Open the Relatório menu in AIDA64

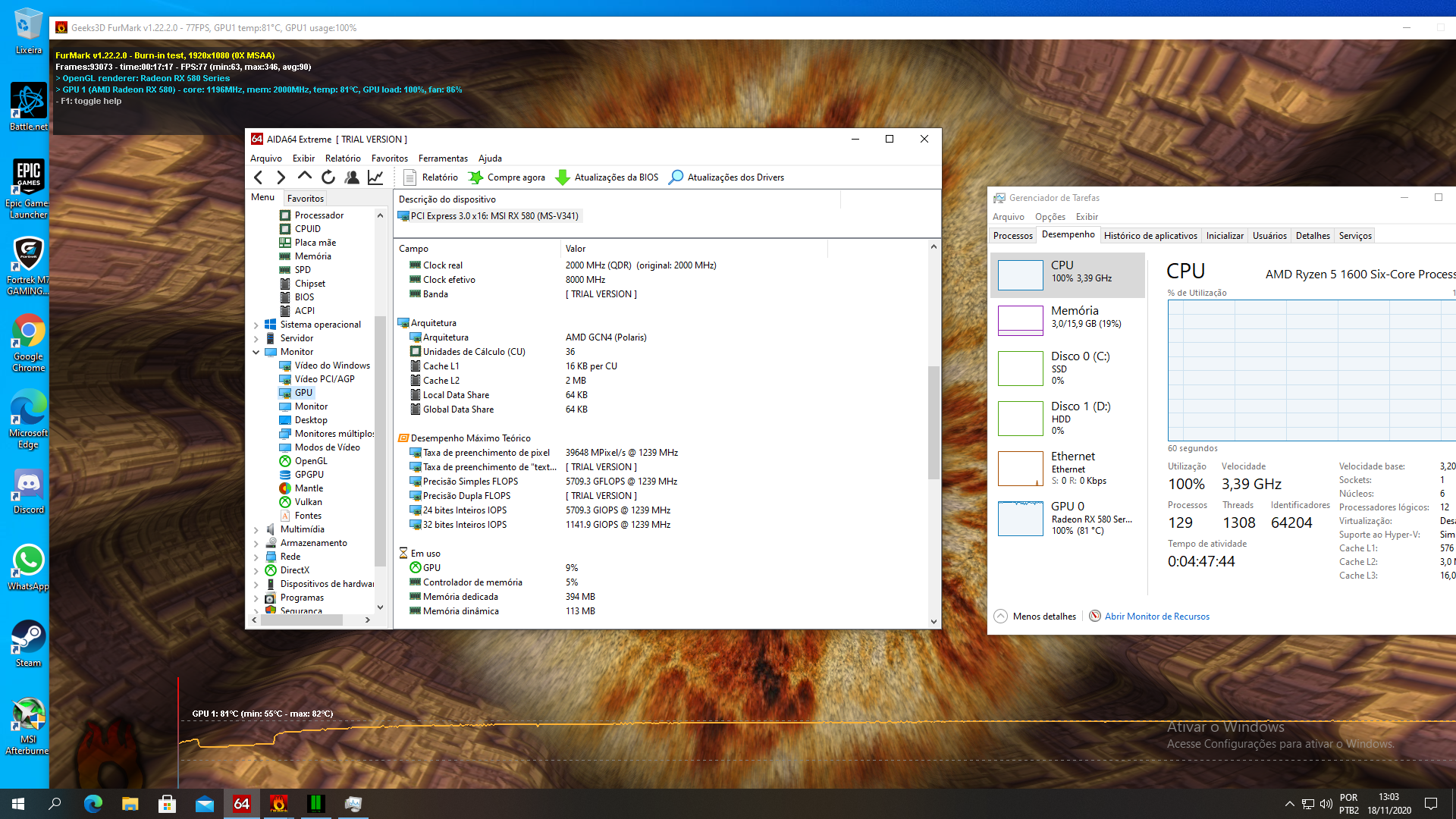click(343, 158)
